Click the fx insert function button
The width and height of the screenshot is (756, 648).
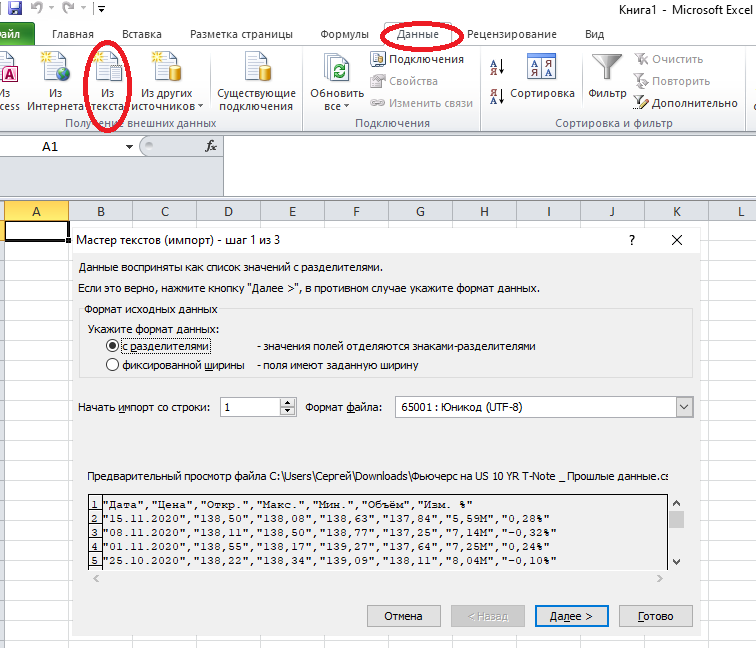click(211, 146)
